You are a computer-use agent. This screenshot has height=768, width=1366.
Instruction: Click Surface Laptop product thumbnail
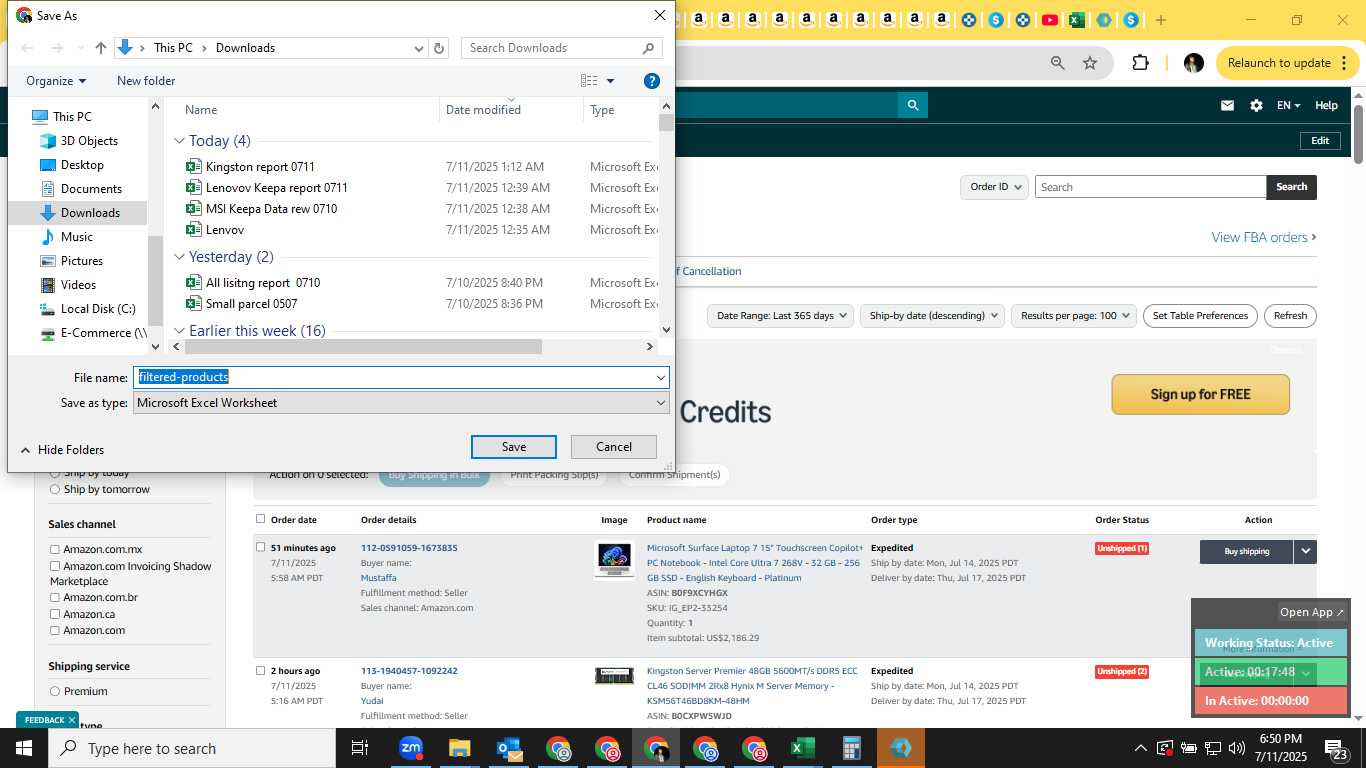(614, 560)
